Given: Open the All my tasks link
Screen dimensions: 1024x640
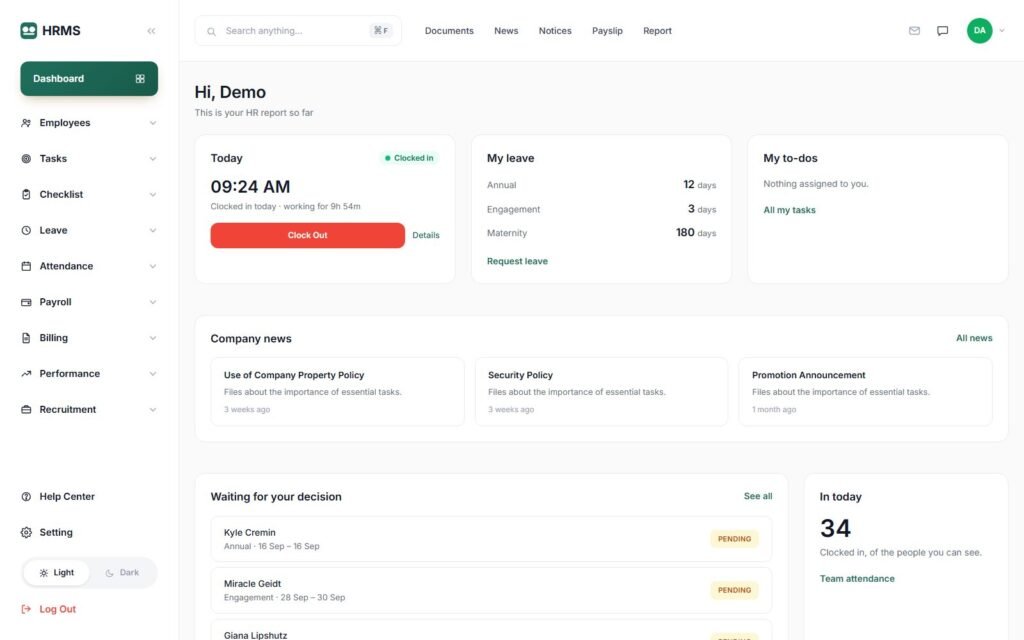Looking at the screenshot, I should point(790,210).
